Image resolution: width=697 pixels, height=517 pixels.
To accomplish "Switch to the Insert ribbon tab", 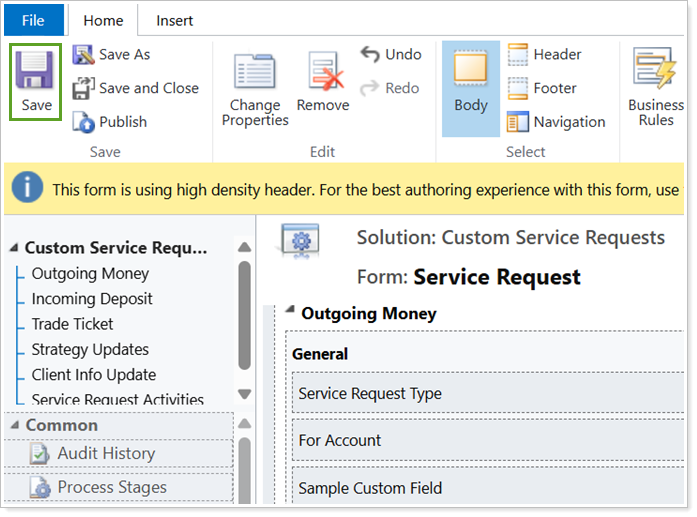I will [174, 20].
